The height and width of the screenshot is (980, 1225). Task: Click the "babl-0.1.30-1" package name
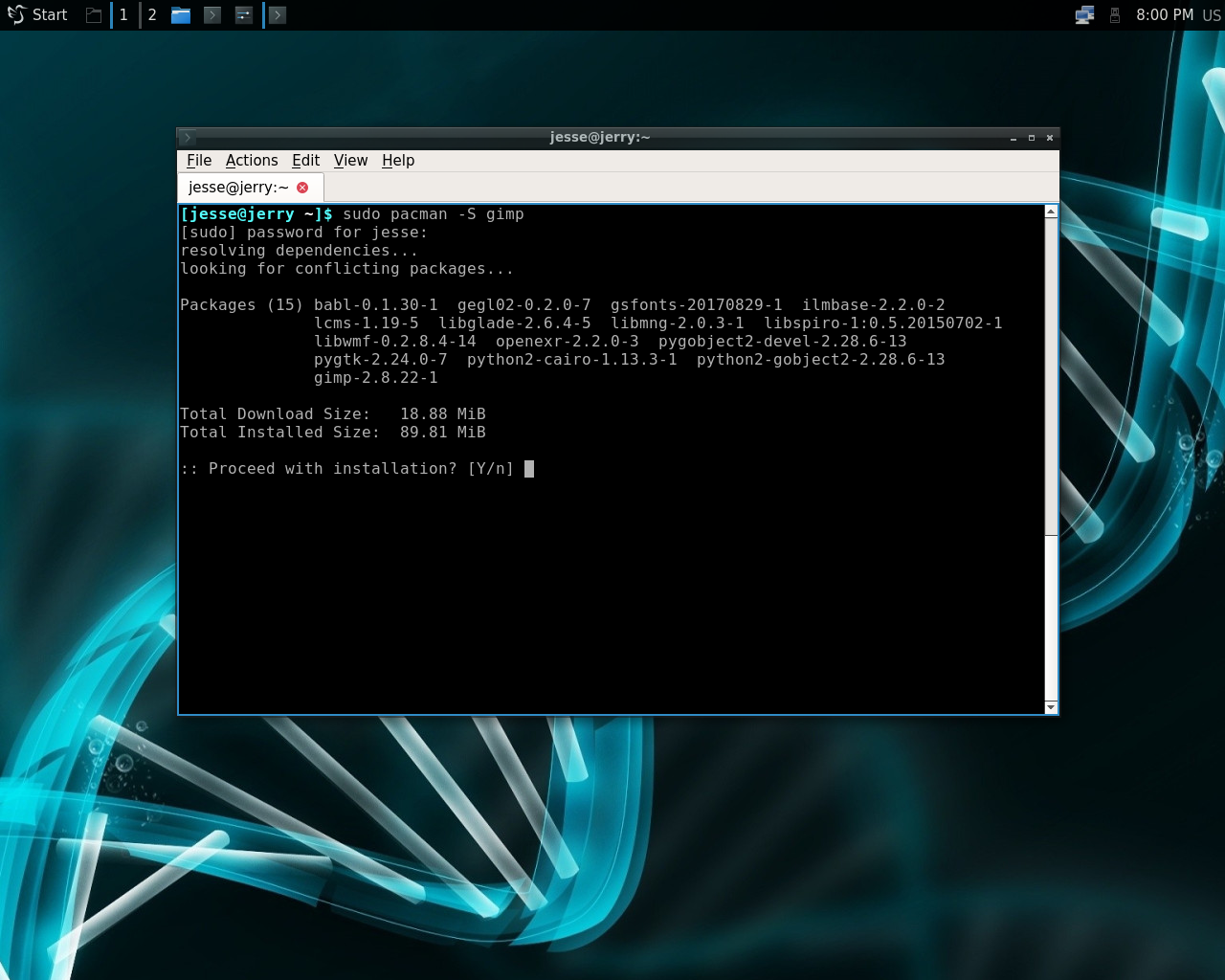(x=376, y=305)
